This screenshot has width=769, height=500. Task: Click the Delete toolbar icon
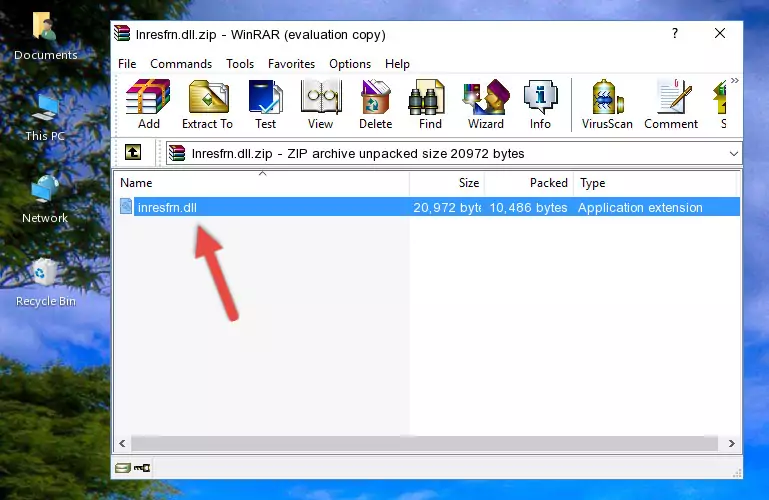(x=376, y=104)
